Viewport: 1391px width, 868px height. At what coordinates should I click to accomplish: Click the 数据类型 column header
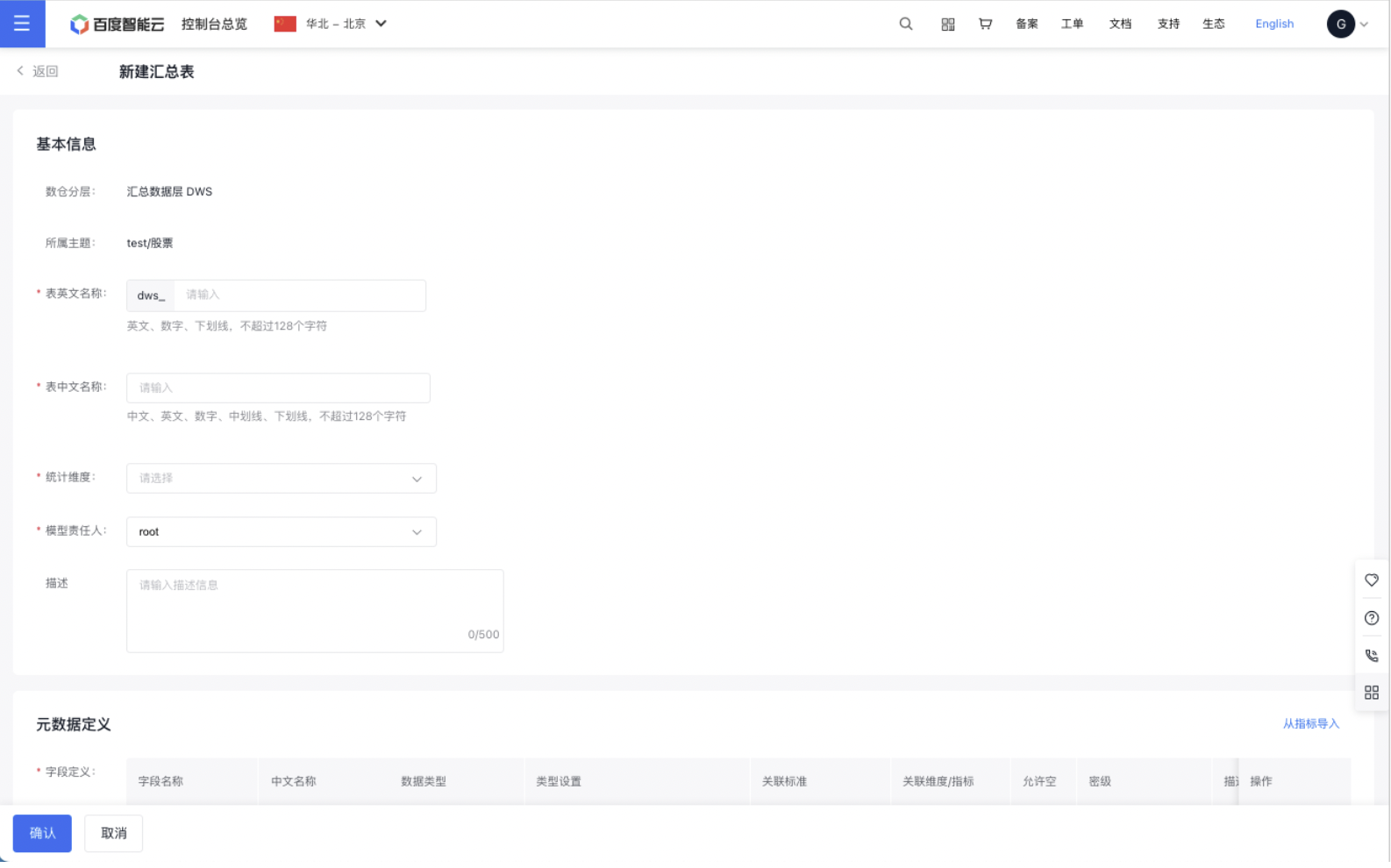point(424,781)
